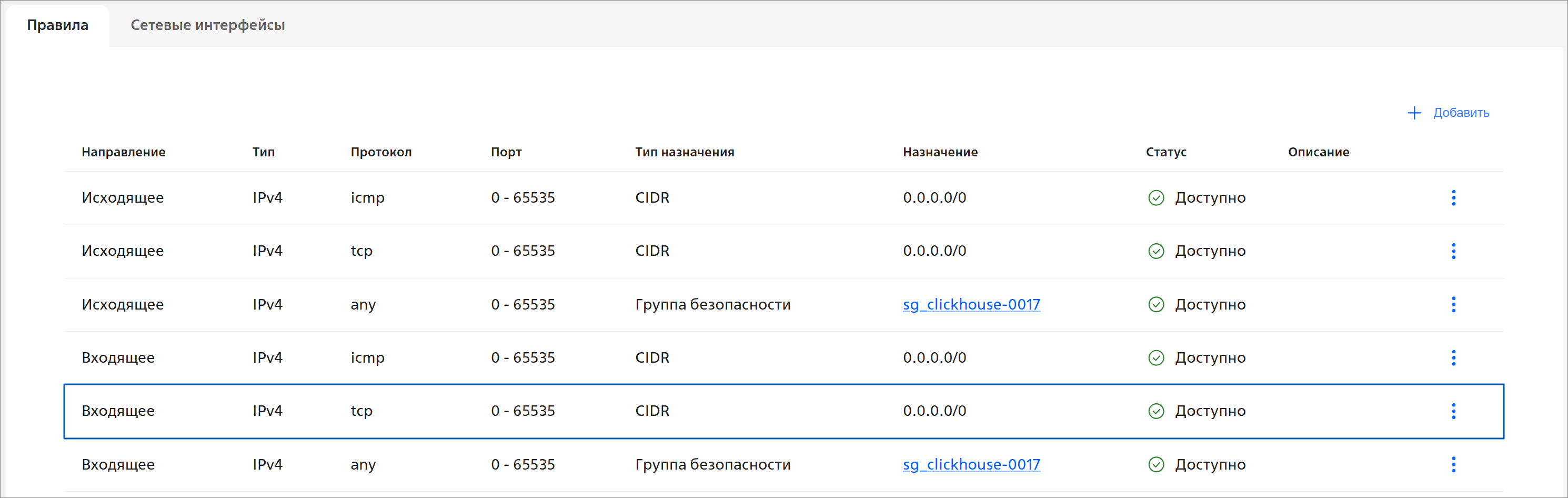The height and width of the screenshot is (498, 1568).
Task: Open three-dot menu for outgoing any rule
Action: coord(1453,304)
